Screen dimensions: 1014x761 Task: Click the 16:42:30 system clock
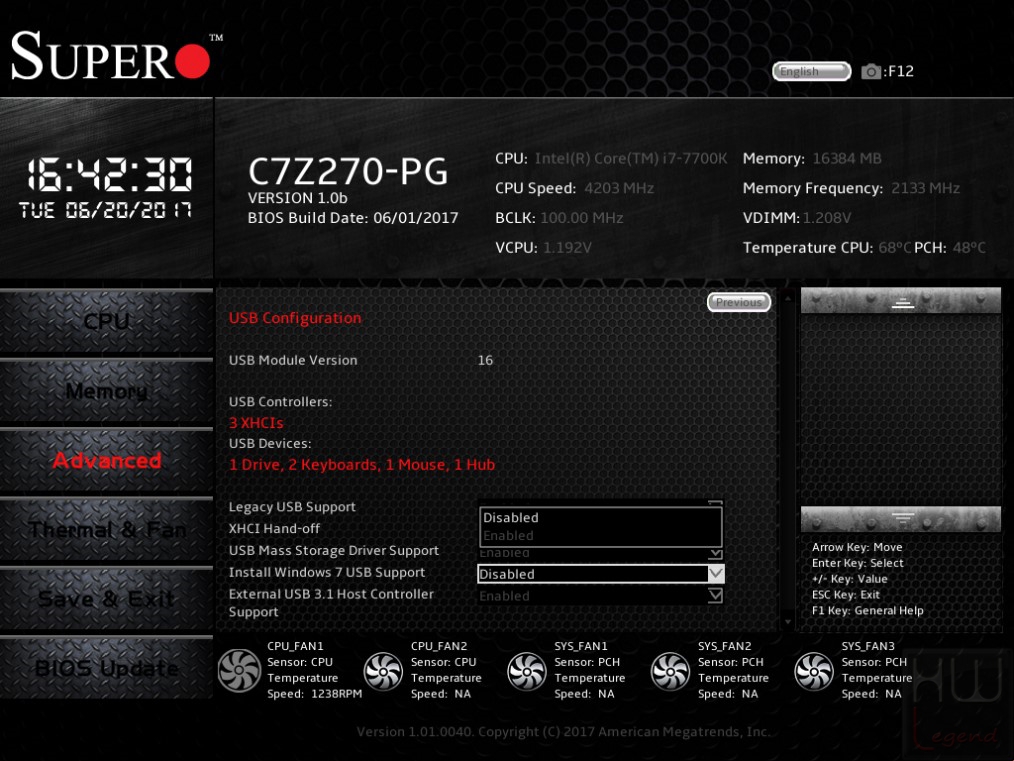(109, 175)
